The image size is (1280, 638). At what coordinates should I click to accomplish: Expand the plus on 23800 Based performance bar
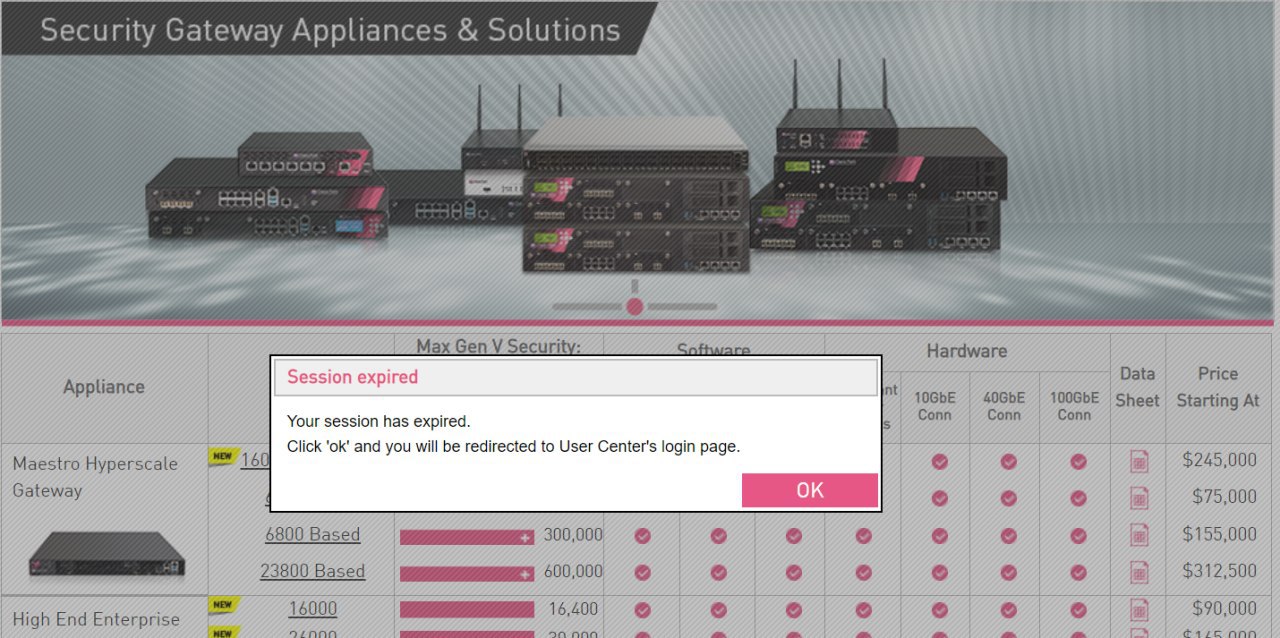(x=526, y=574)
